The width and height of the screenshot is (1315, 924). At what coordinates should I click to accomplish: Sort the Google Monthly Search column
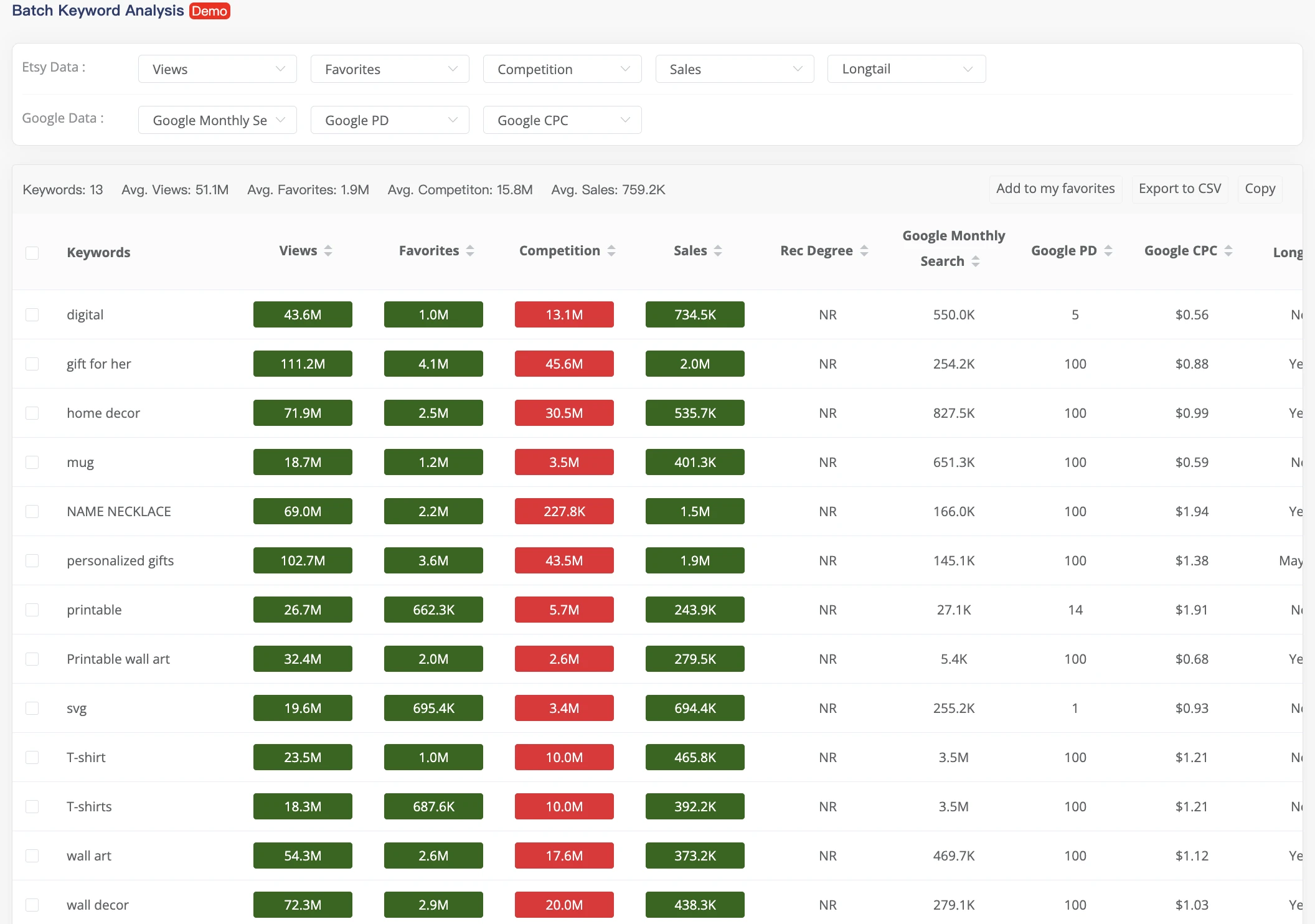click(976, 261)
